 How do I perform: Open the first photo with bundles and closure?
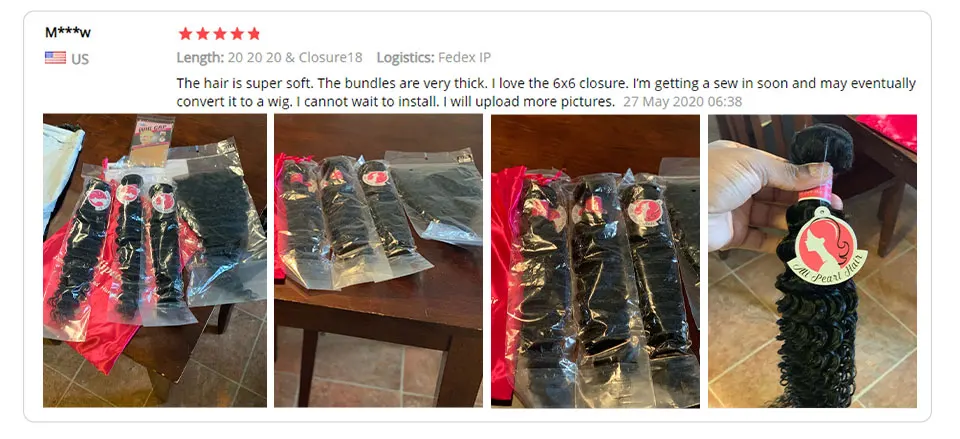[x=155, y=260]
